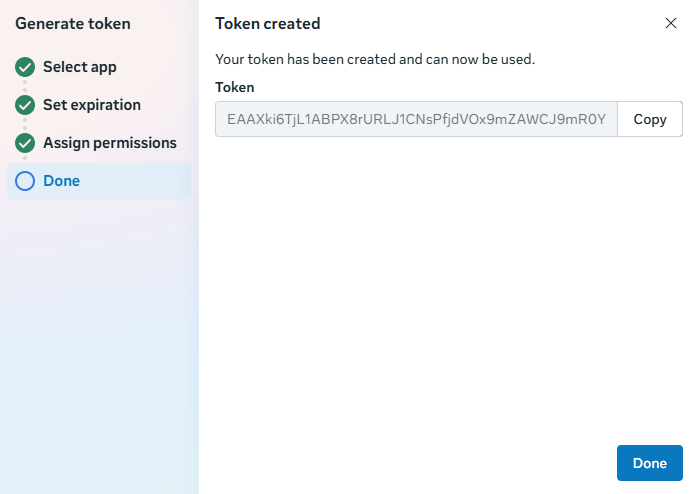Go to the Select app step

[x=80, y=67]
